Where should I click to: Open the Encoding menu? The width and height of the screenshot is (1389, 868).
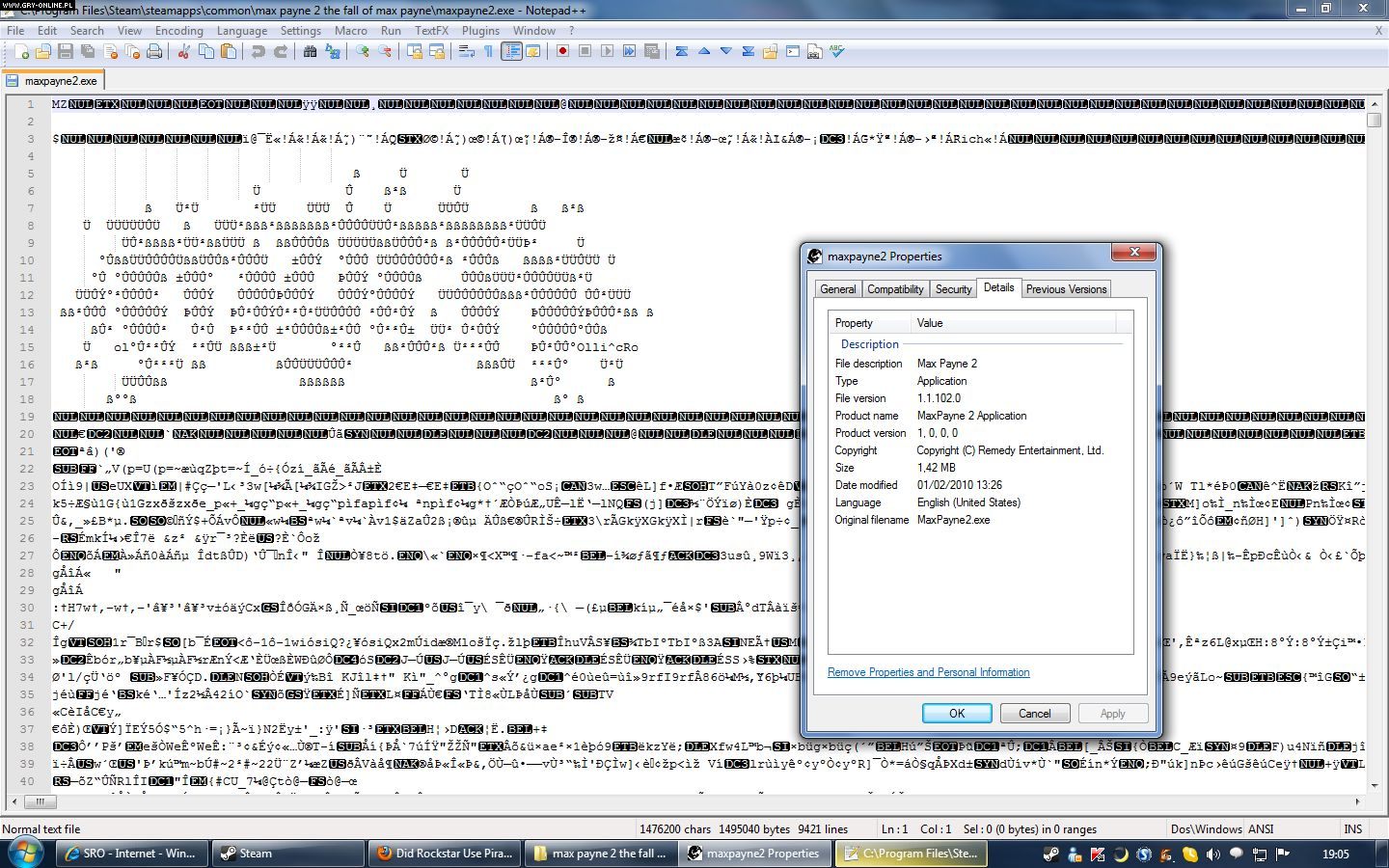pos(178,31)
